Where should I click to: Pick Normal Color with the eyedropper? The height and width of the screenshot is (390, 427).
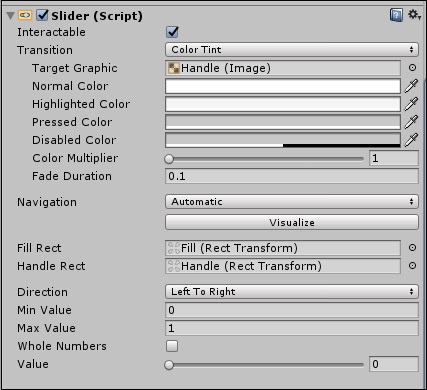411,86
